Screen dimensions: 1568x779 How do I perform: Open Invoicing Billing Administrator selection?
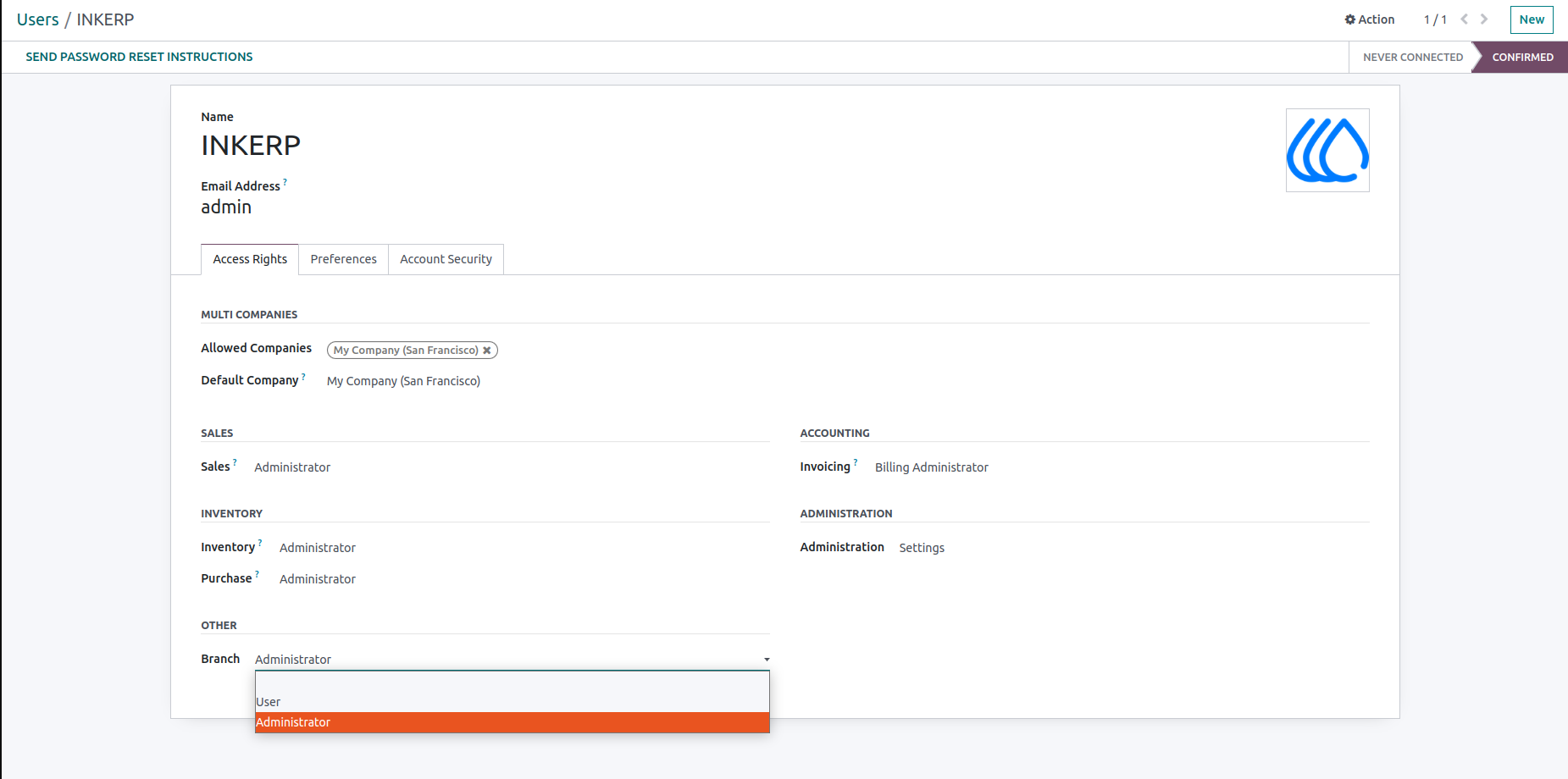[x=931, y=467]
